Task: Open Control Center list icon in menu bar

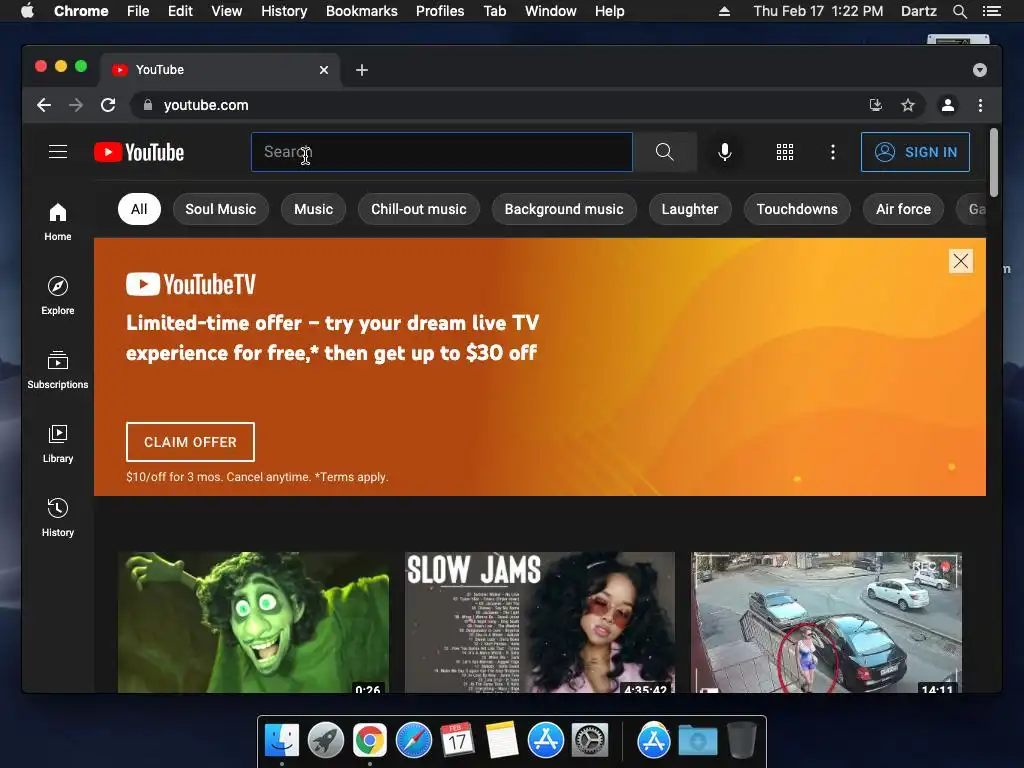Action: pos(991,11)
